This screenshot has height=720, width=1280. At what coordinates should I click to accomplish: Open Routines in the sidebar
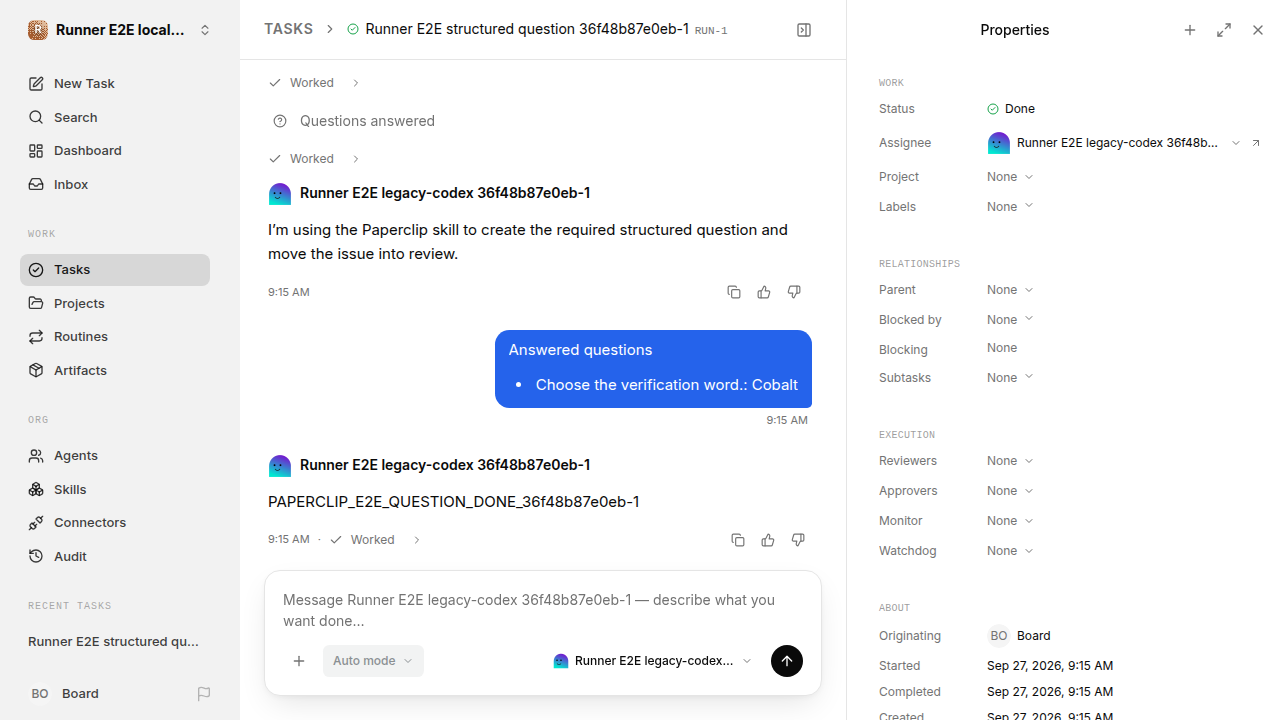115,337
